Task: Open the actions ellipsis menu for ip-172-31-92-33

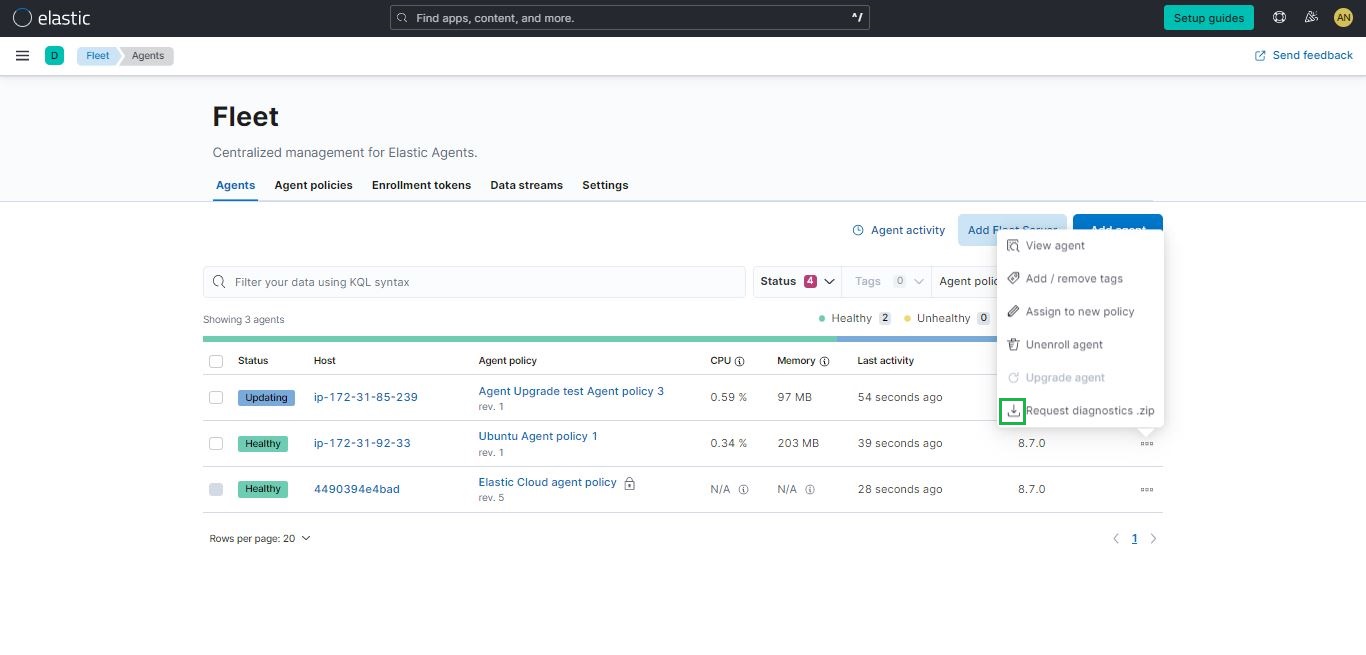Action: click(x=1147, y=443)
